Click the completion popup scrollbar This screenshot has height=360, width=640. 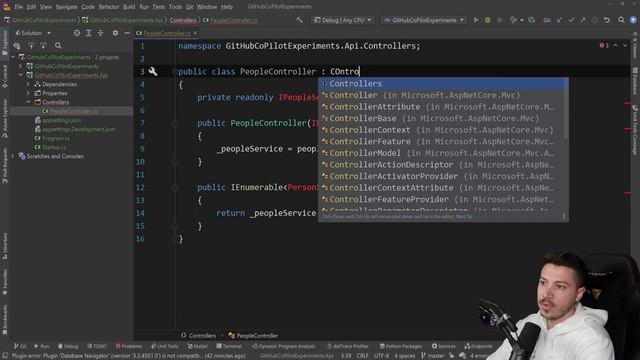coord(566,108)
